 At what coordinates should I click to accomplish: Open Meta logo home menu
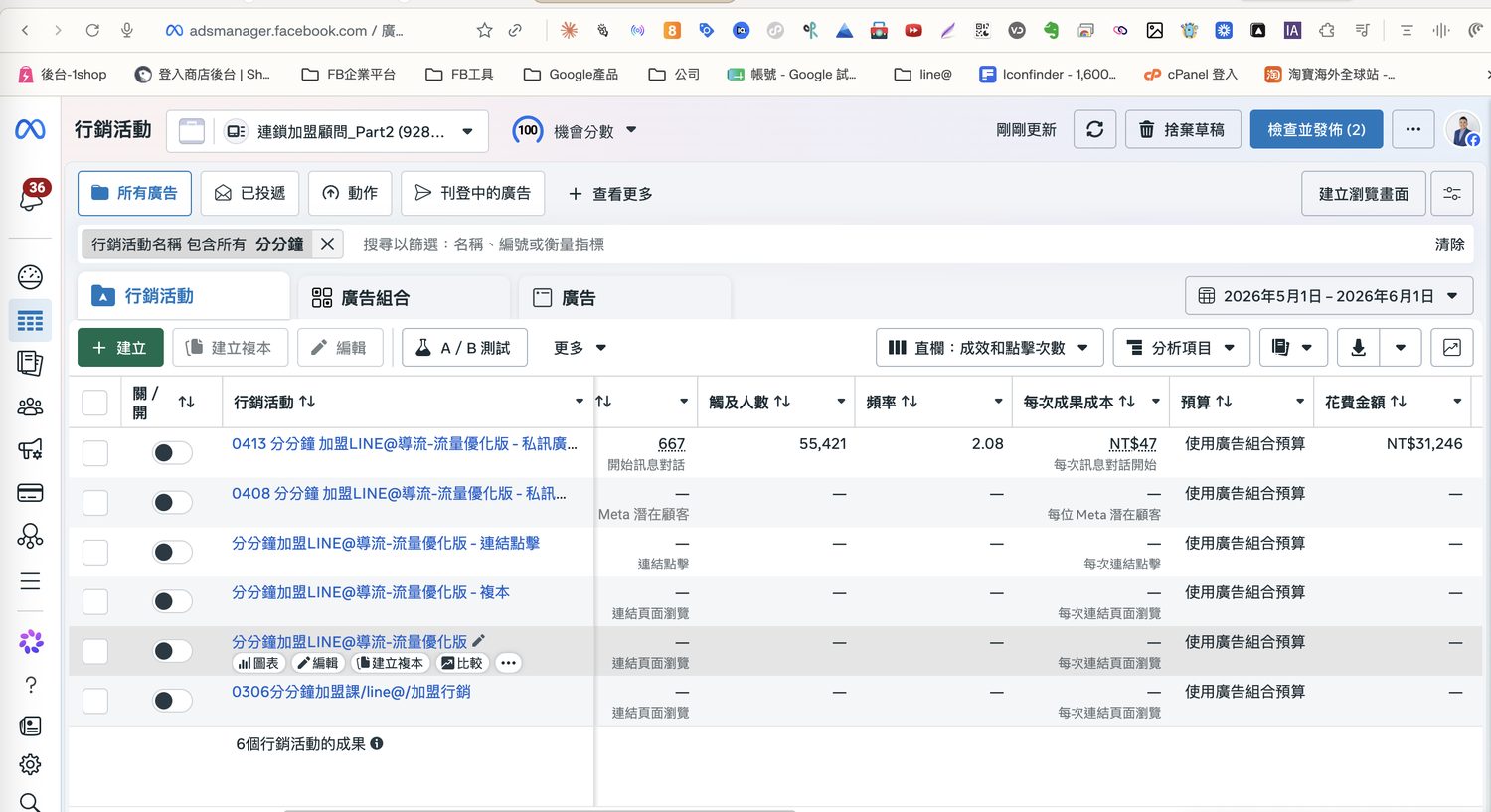(x=30, y=129)
